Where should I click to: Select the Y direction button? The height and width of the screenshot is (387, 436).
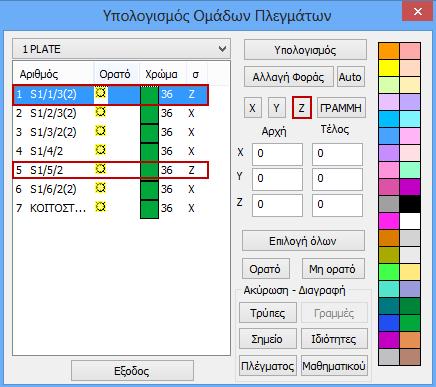pos(276,108)
